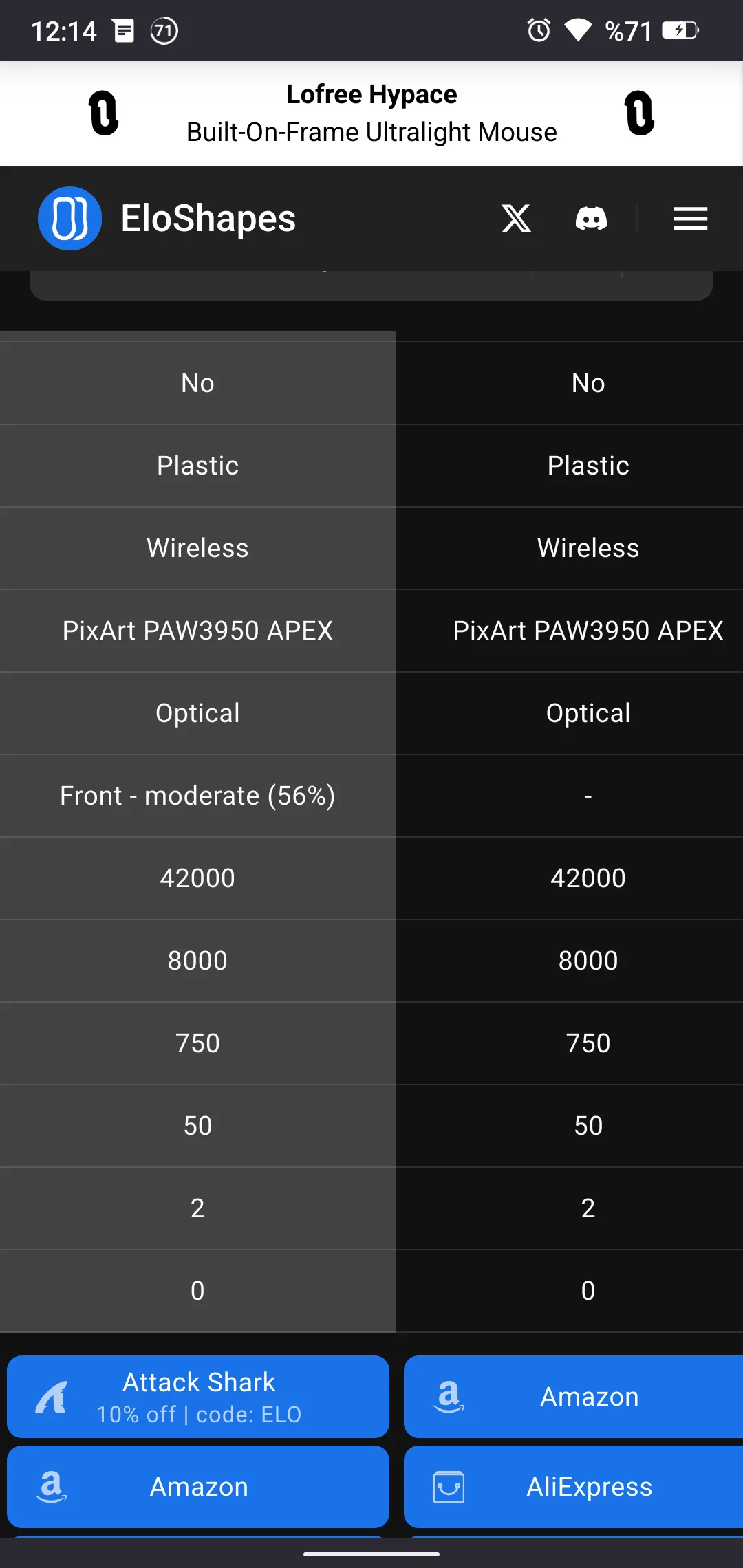Image resolution: width=743 pixels, height=1568 pixels.
Task: Open the EloShapes home logo icon
Action: point(69,219)
